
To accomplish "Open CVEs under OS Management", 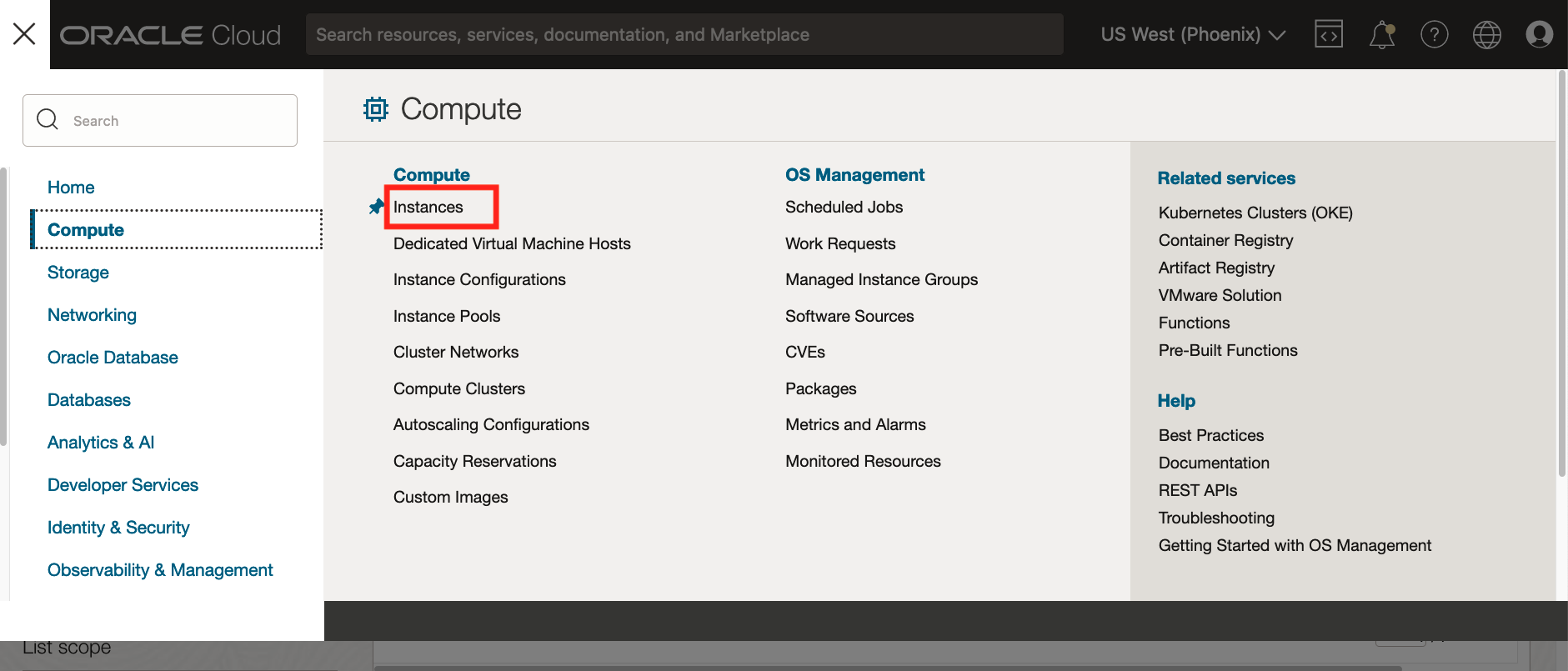I will click(805, 352).
